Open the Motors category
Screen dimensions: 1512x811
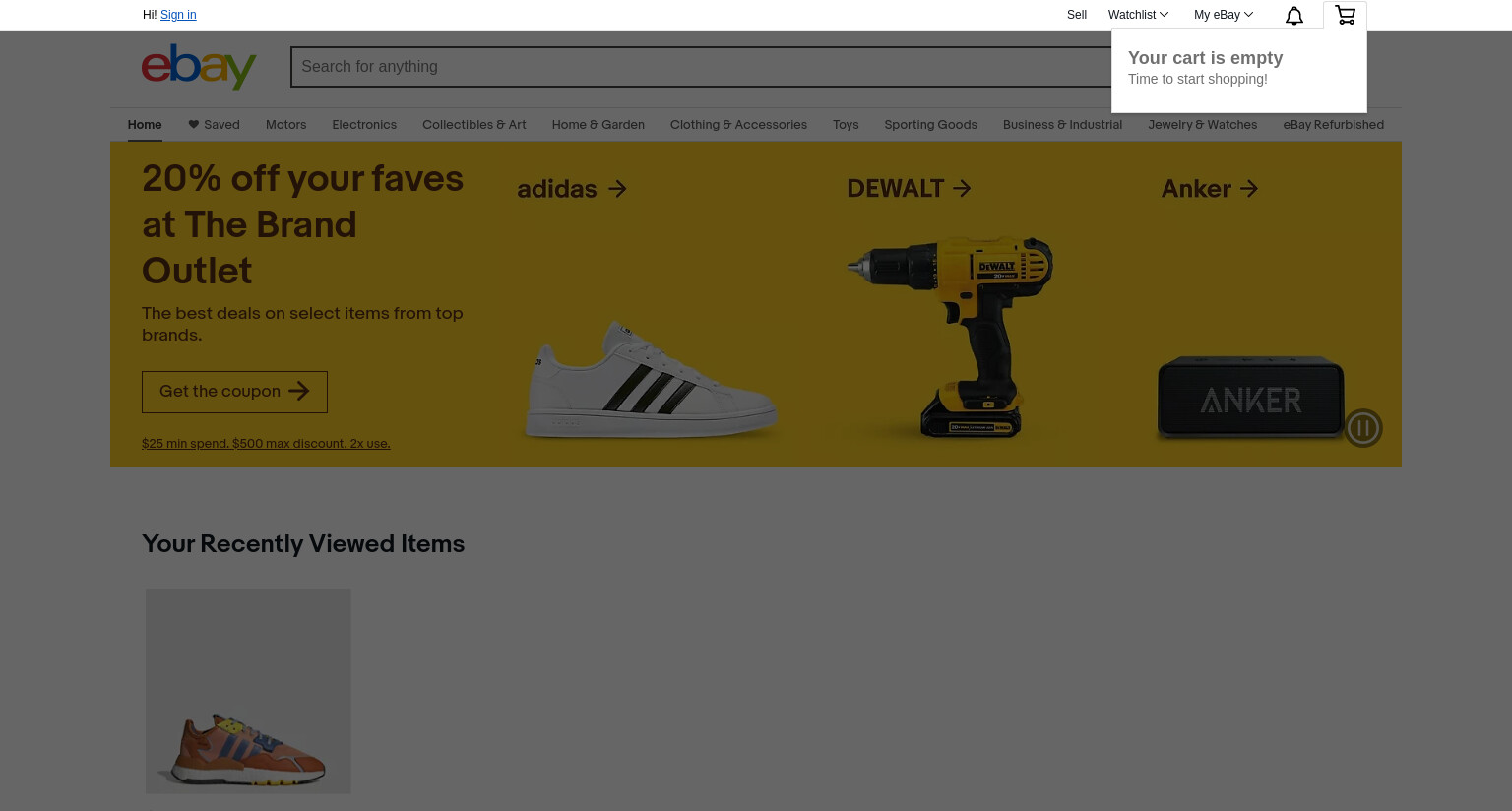pos(285,125)
